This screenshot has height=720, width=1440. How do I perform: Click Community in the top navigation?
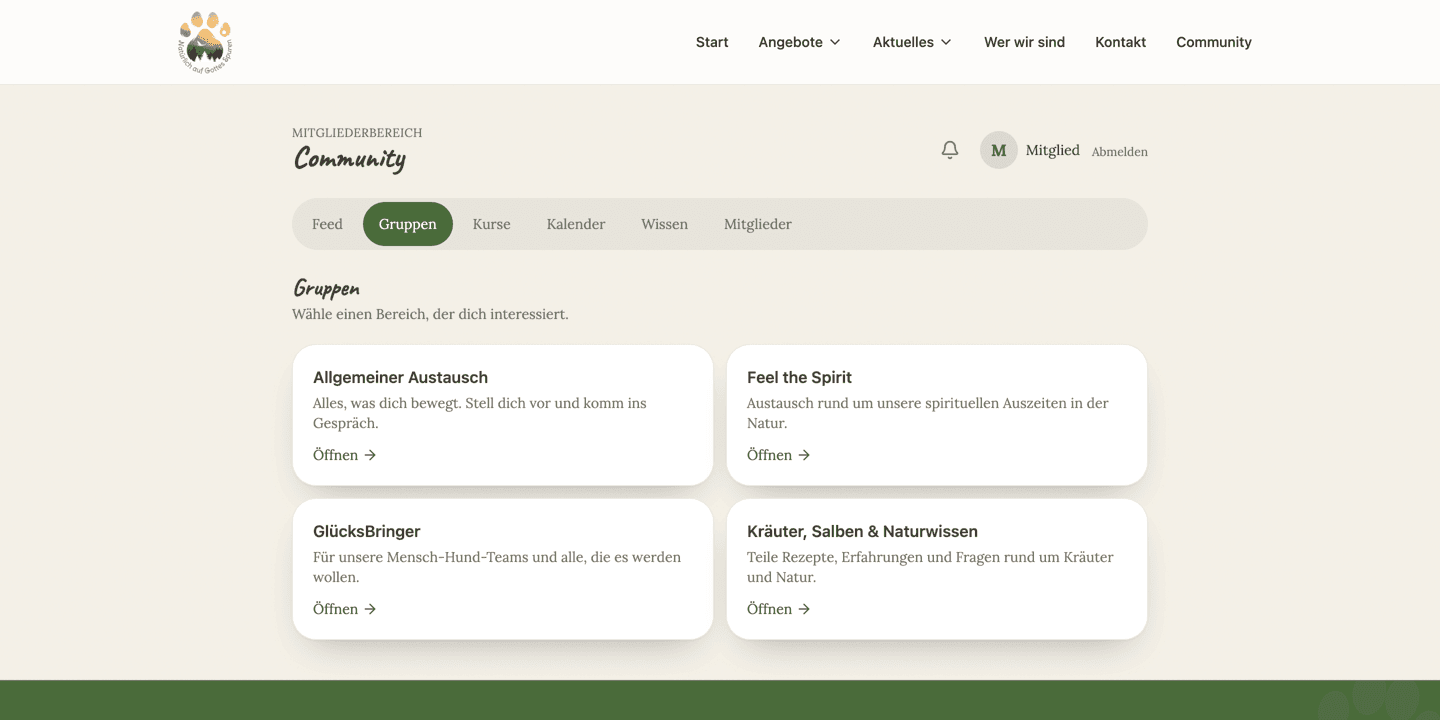tap(1214, 42)
